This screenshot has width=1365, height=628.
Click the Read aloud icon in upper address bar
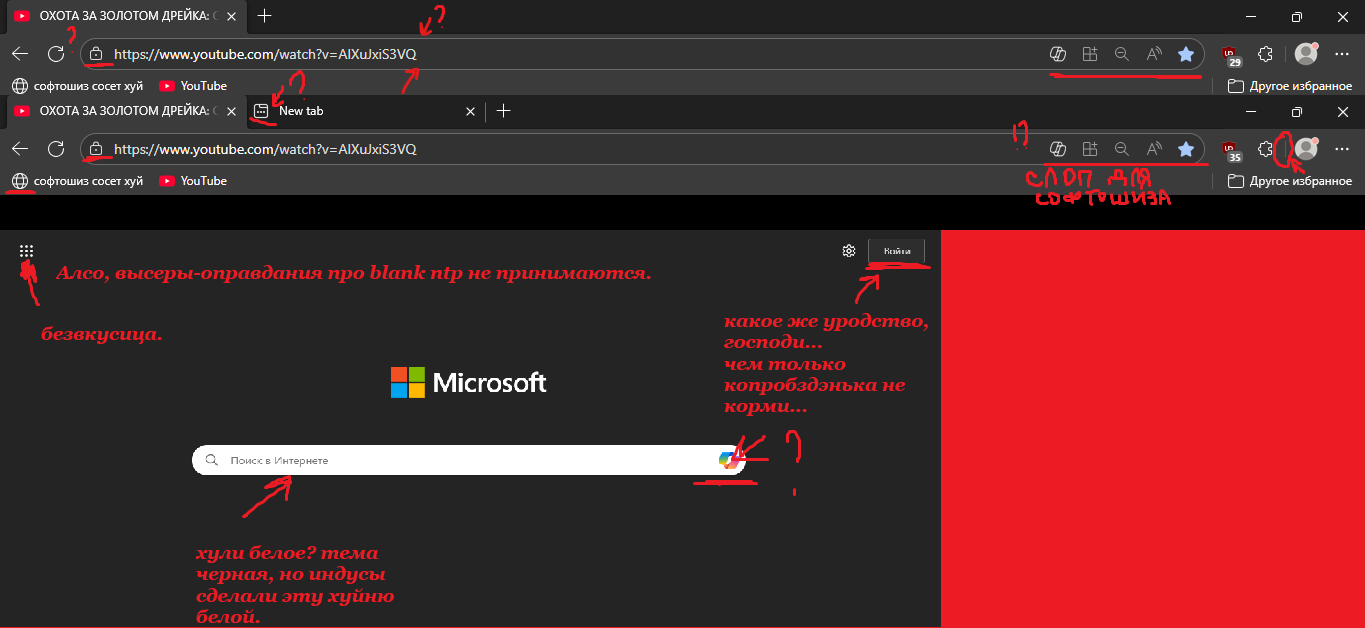pos(1154,54)
